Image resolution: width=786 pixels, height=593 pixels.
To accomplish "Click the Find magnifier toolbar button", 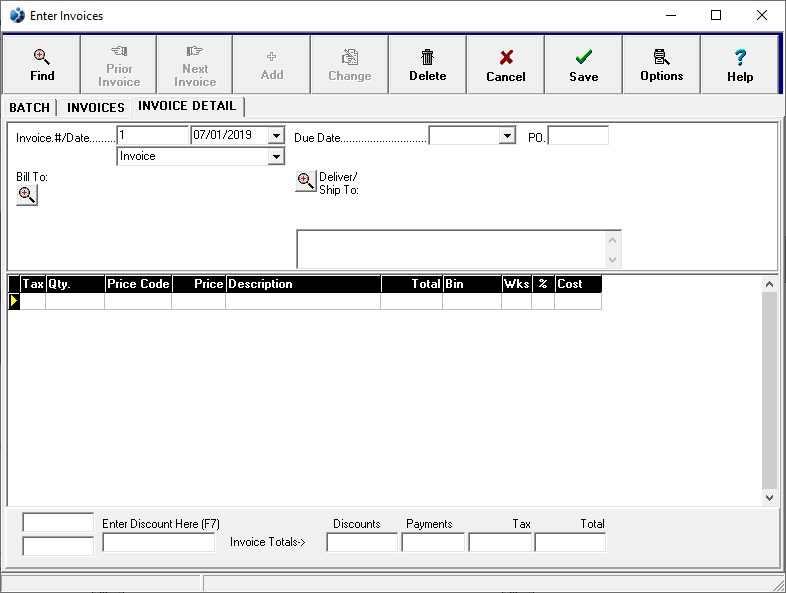I will click(42, 65).
